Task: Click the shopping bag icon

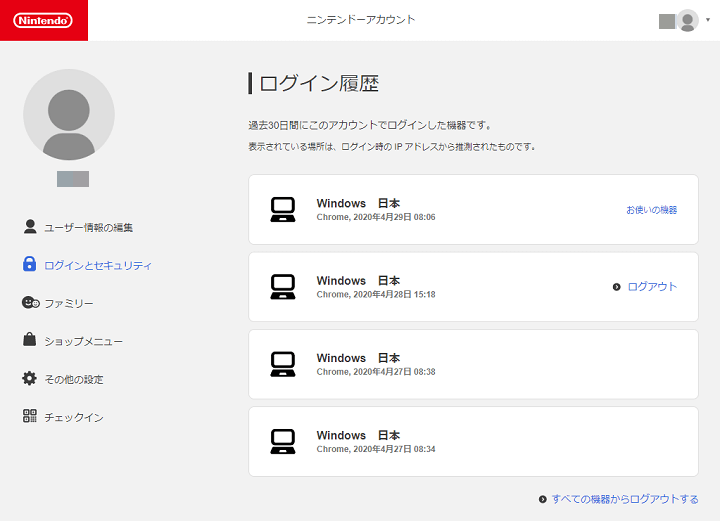Action: coord(29,340)
